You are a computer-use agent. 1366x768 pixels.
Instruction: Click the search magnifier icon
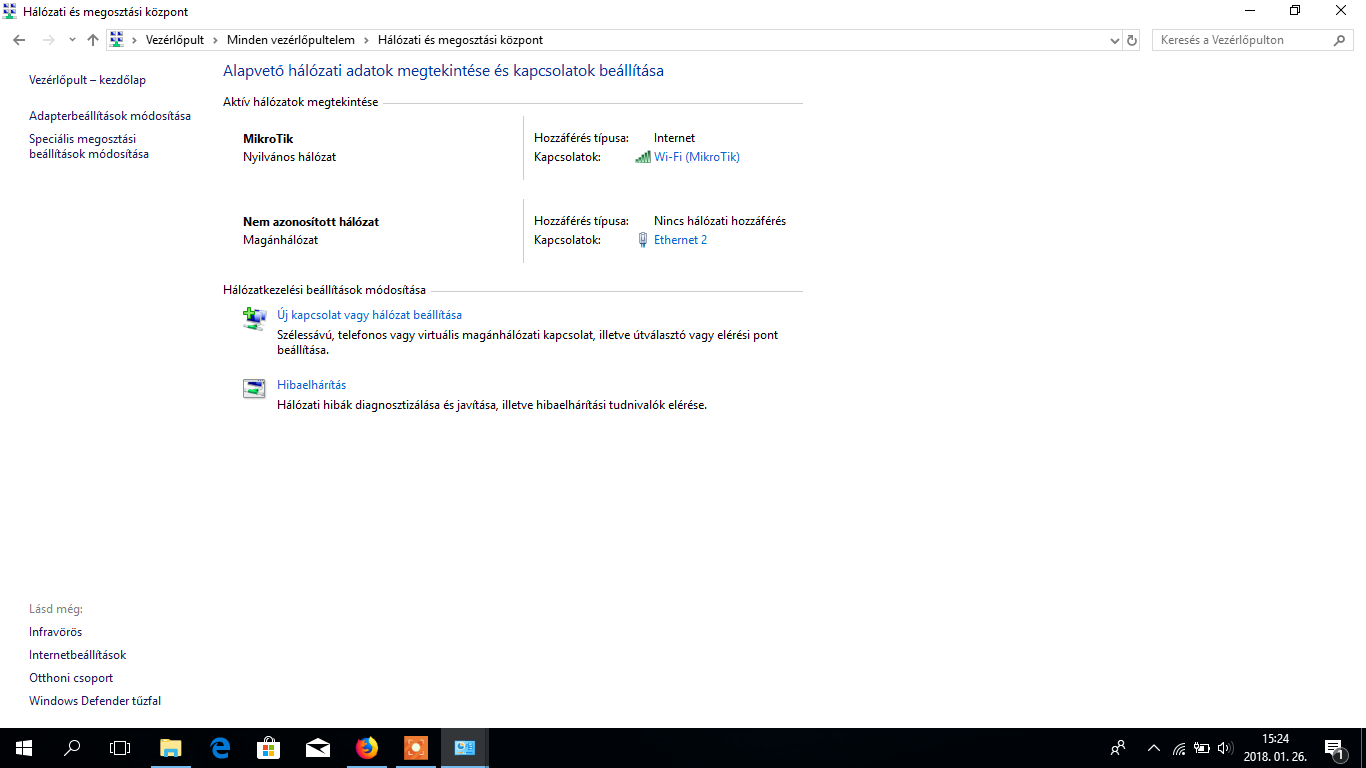(1340, 40)
